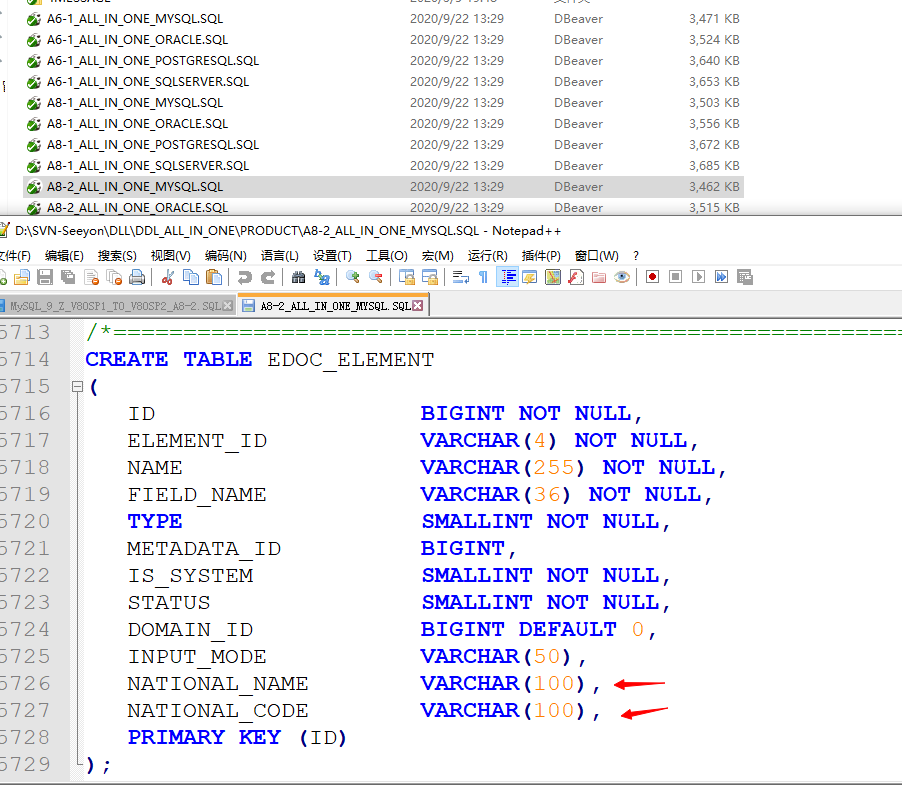902x785 pixels.
Task: Click the Undo arrow icon
Action: point(244,277)
